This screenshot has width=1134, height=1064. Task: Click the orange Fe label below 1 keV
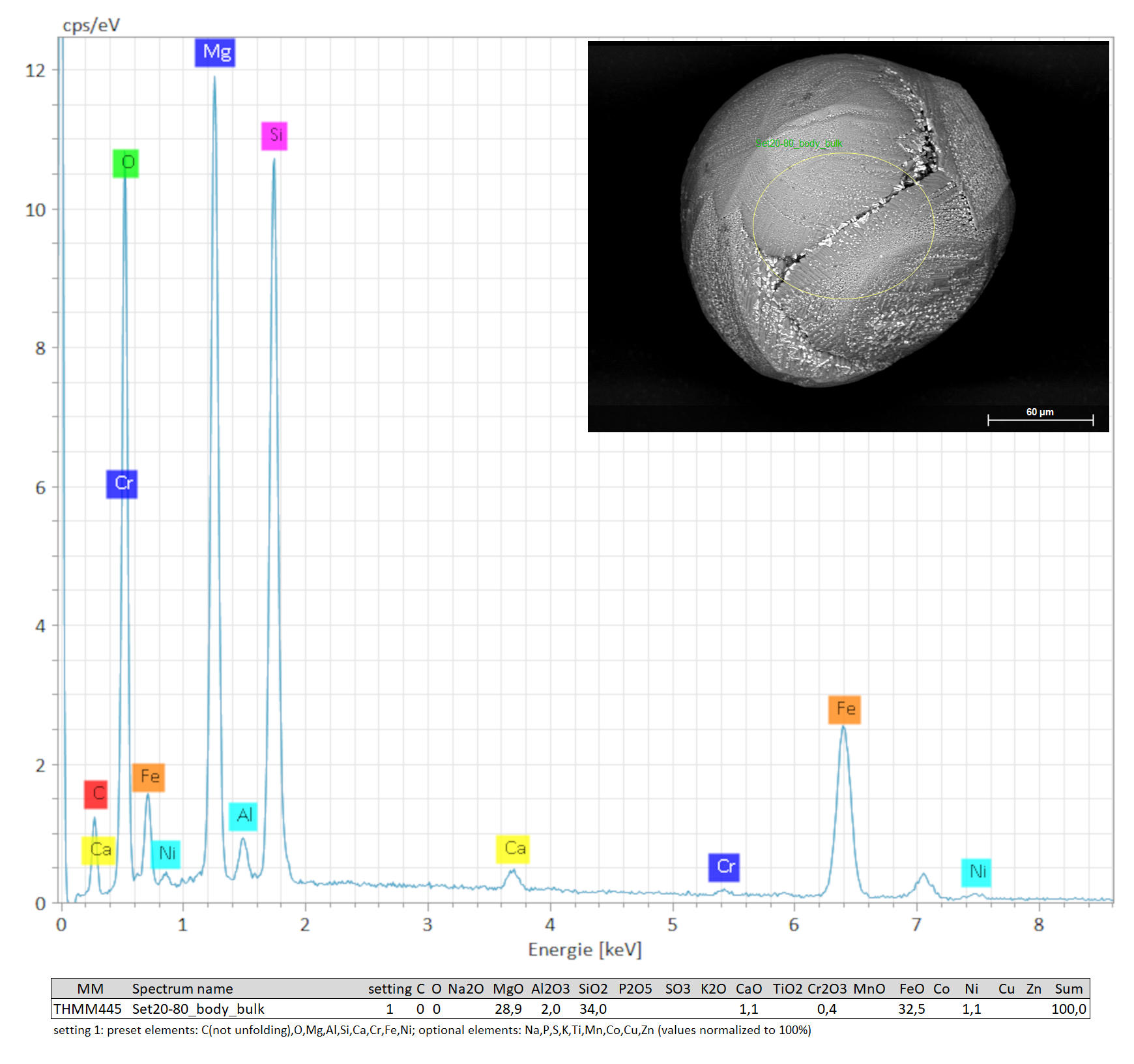coord(149,777)
